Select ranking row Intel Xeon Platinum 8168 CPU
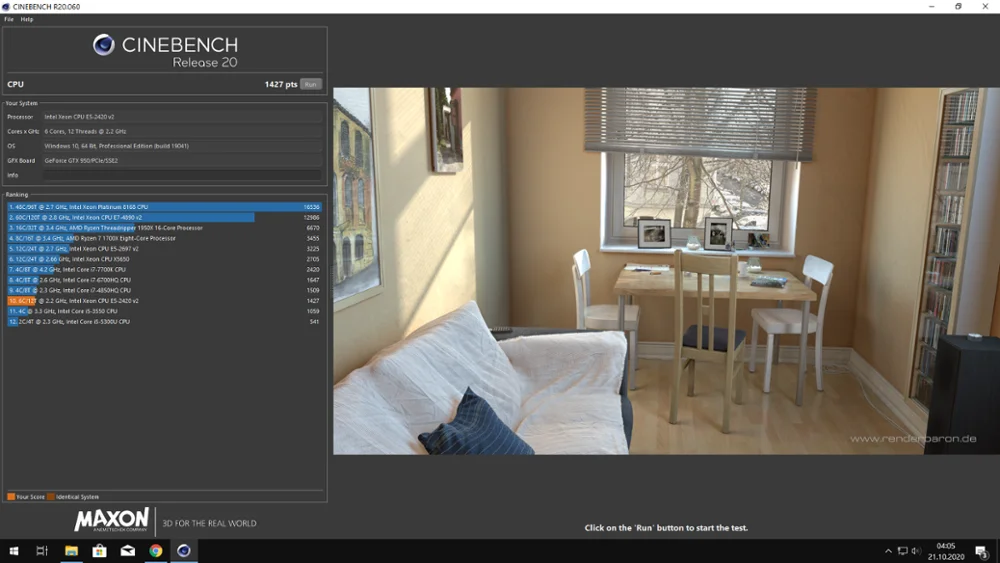Image resolution: width=1000 pixels, height=563 pixels. click(164, 207)
